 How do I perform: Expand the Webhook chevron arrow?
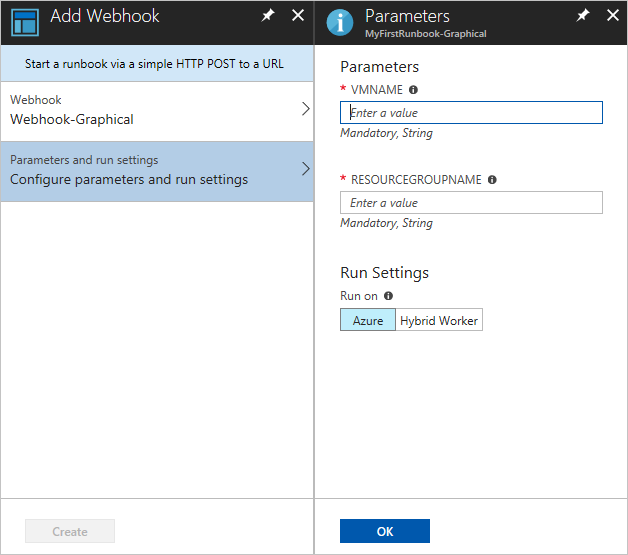(305, 109)
